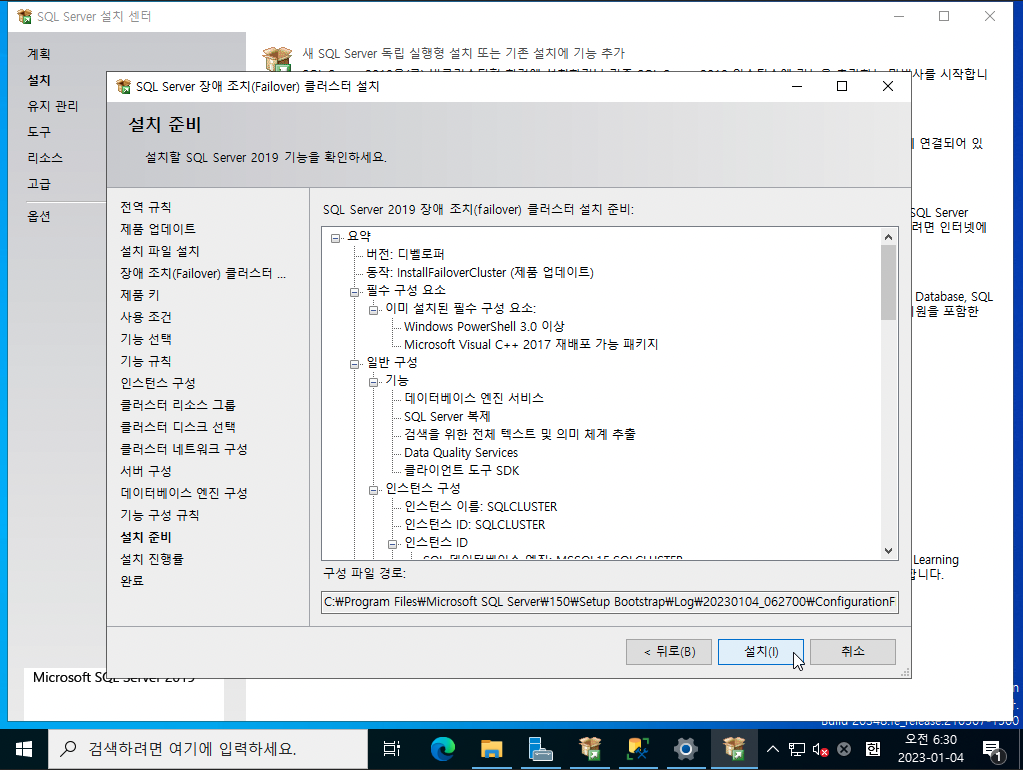
Task: Open the Settings gear in the taskbar
Action: [x=686, y=749]
